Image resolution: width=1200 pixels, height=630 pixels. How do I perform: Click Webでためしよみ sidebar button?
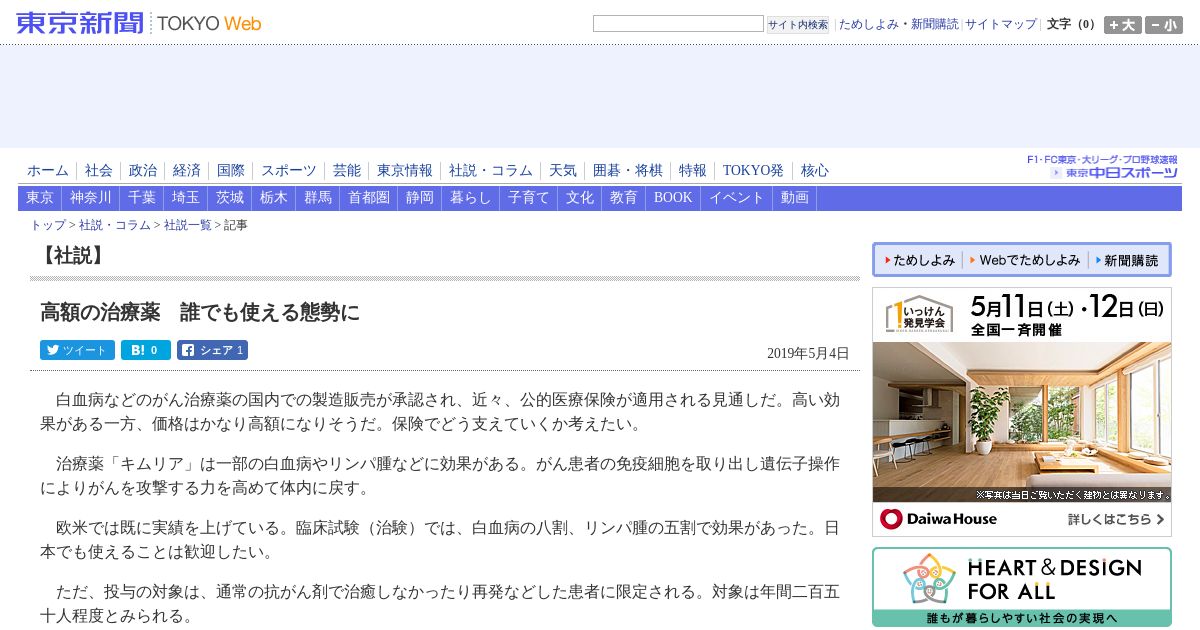[x=1025, y=260]
